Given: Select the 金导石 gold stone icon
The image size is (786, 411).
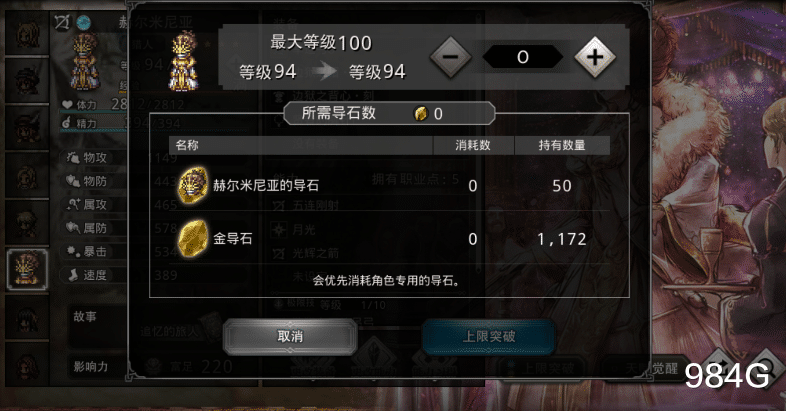Looking at the screenshot, I should [193, 239].
